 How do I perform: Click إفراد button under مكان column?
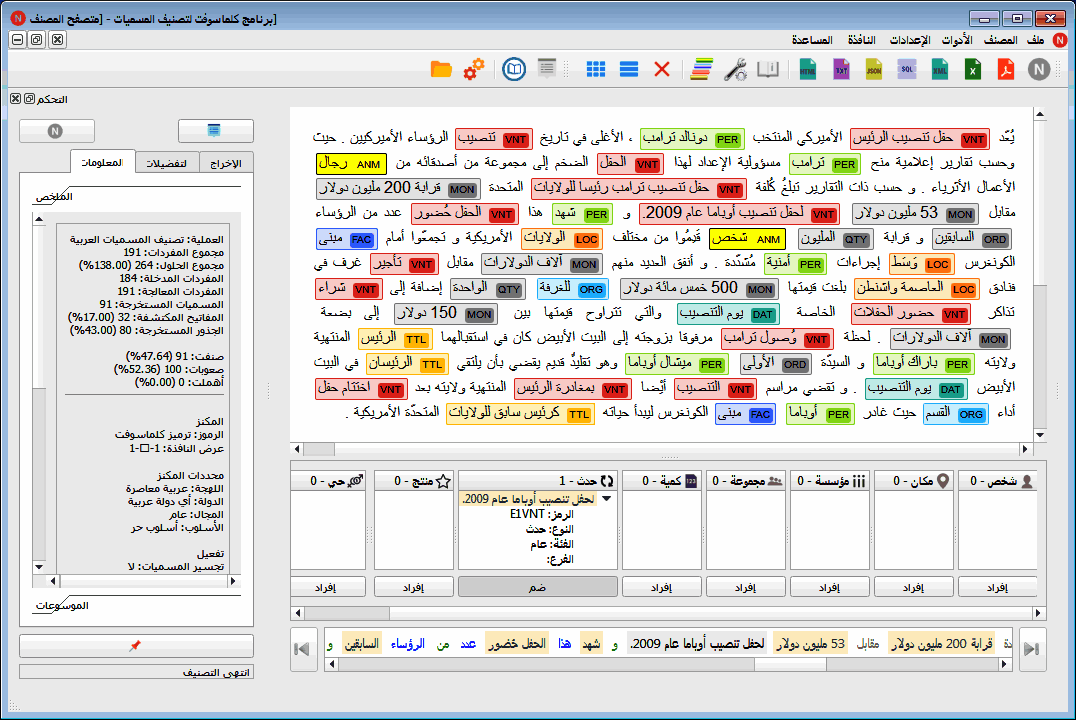[913, 587]
